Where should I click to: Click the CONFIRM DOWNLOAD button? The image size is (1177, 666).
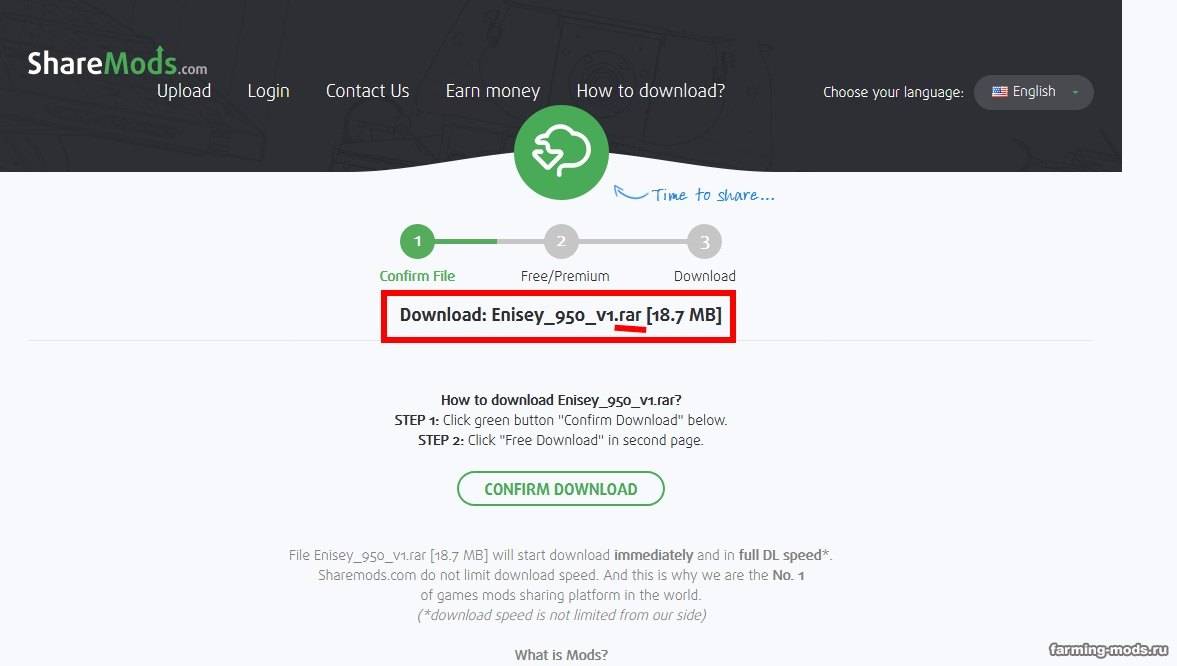click(561, 489)
